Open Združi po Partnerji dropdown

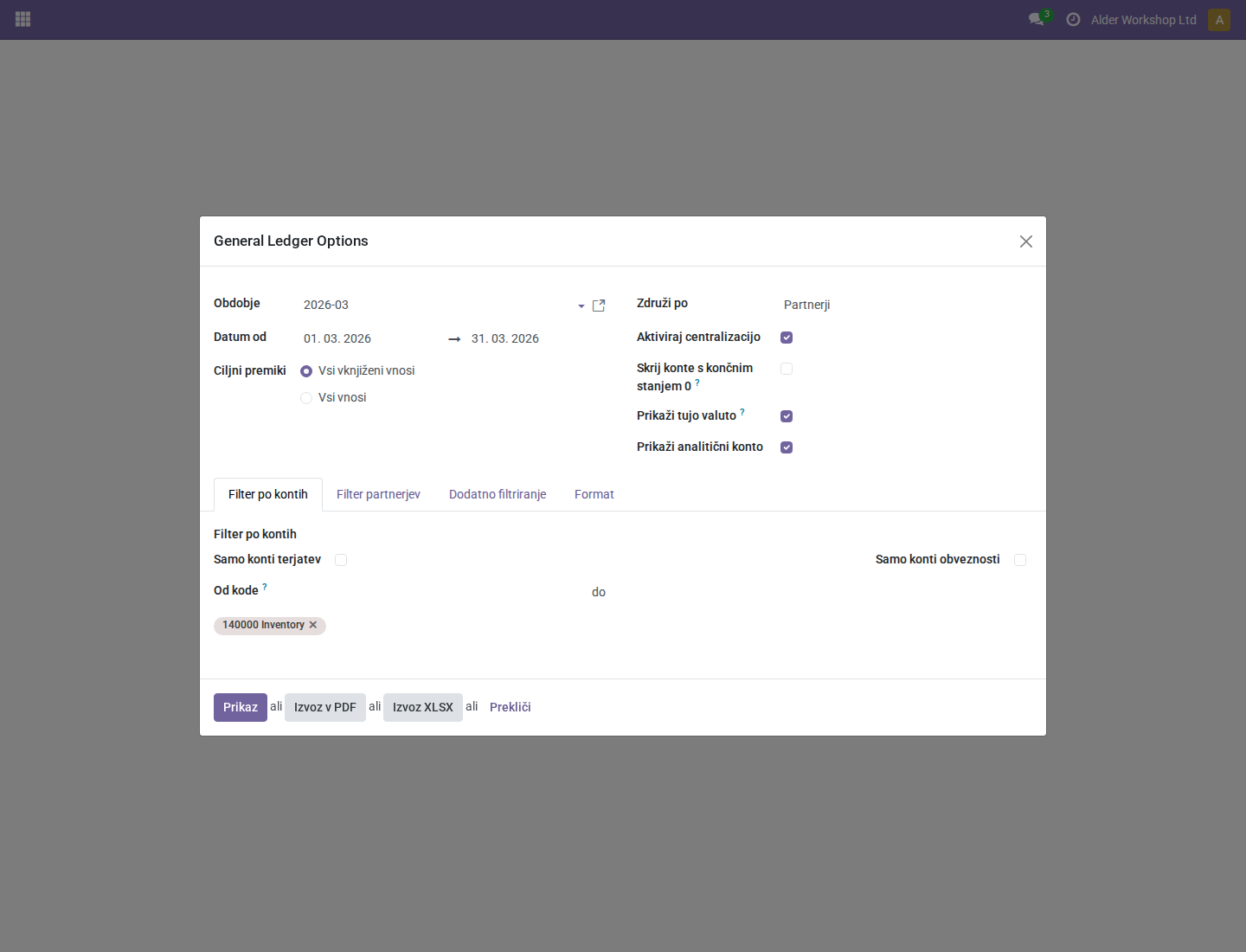pos(906,305)
